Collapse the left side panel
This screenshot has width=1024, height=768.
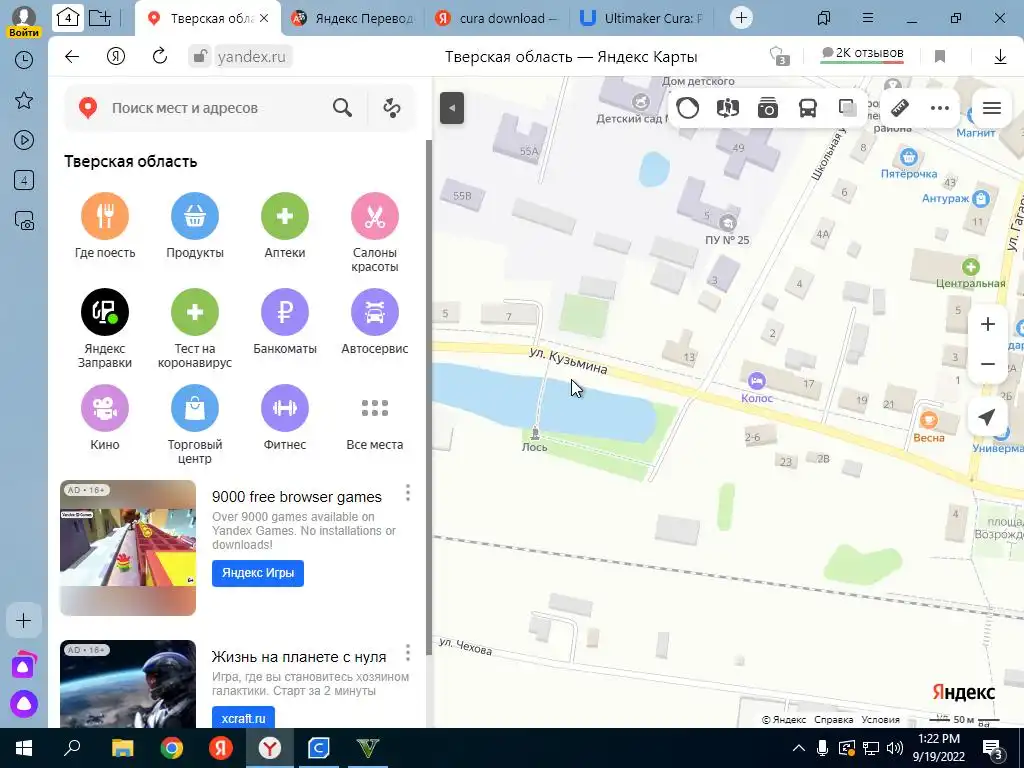452,108
